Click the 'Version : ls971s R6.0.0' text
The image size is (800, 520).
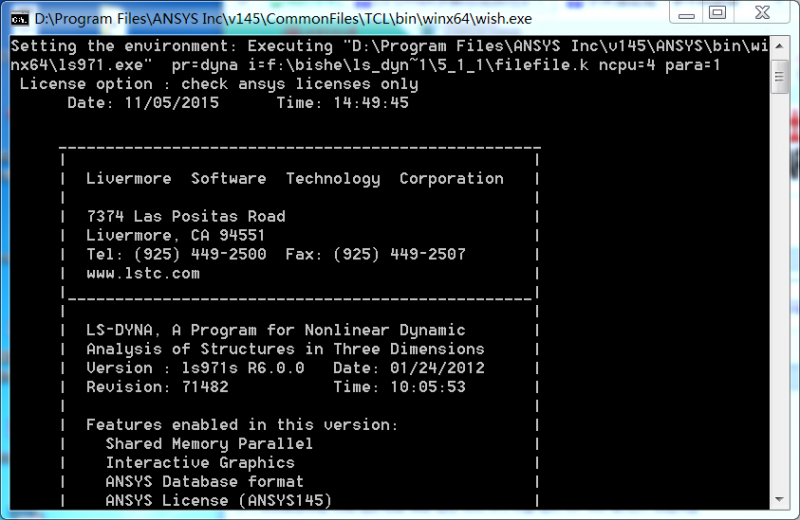[195, 368]
